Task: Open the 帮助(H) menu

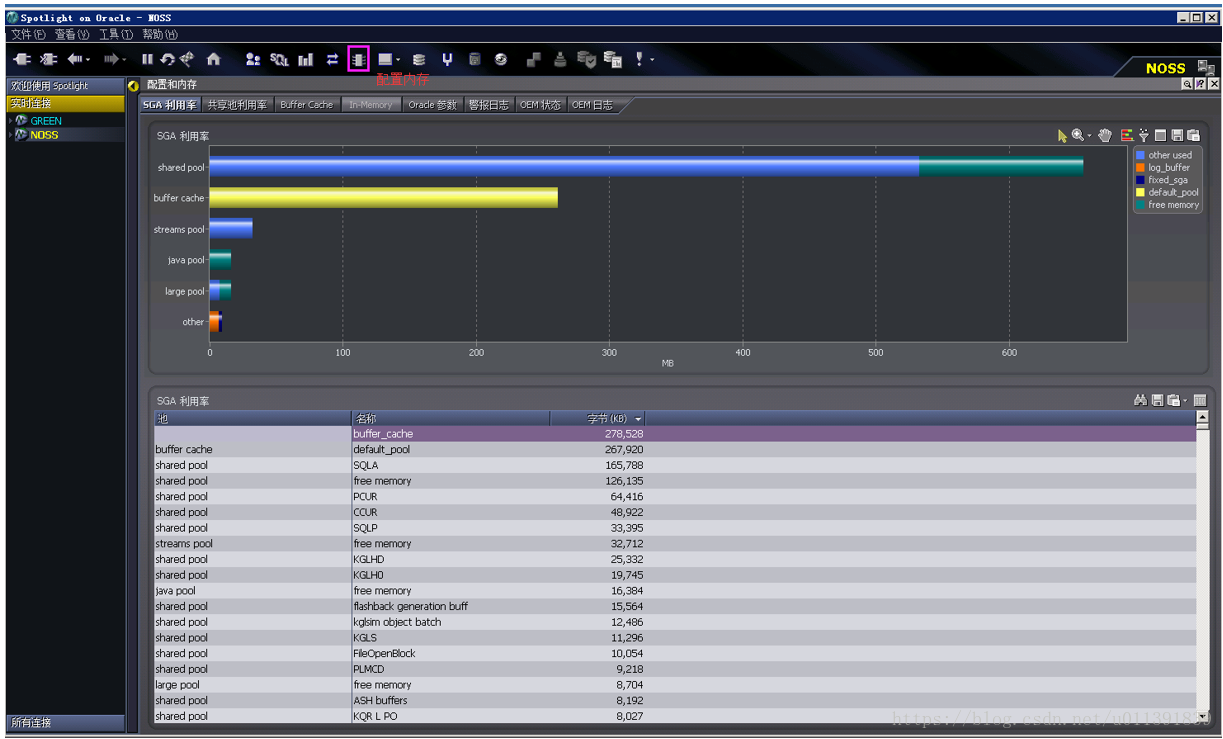Action: click(x=160, y=34)
